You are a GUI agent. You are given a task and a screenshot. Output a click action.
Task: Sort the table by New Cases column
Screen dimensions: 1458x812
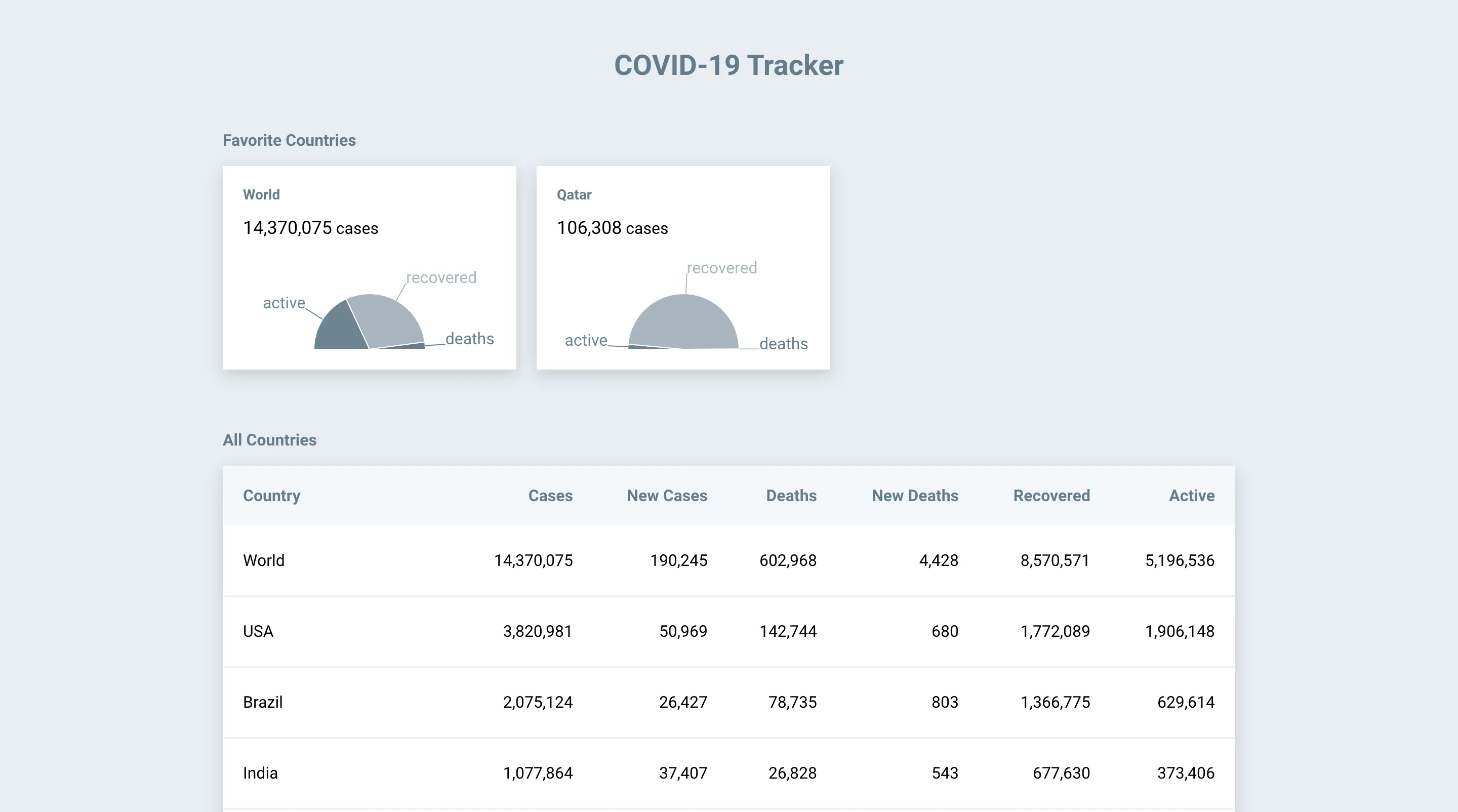click(667, 496)
